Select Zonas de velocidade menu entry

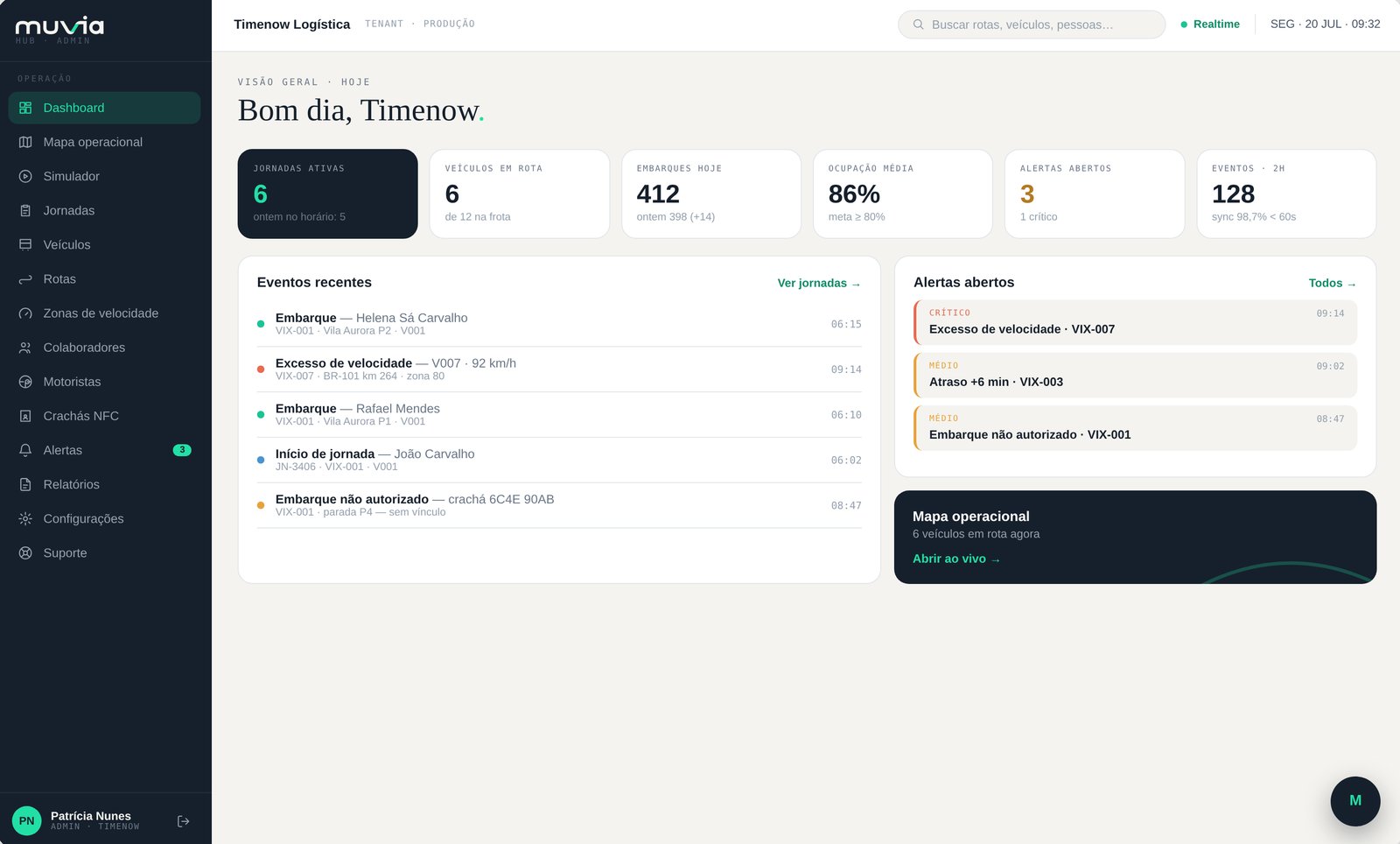(x=104, y=313)
